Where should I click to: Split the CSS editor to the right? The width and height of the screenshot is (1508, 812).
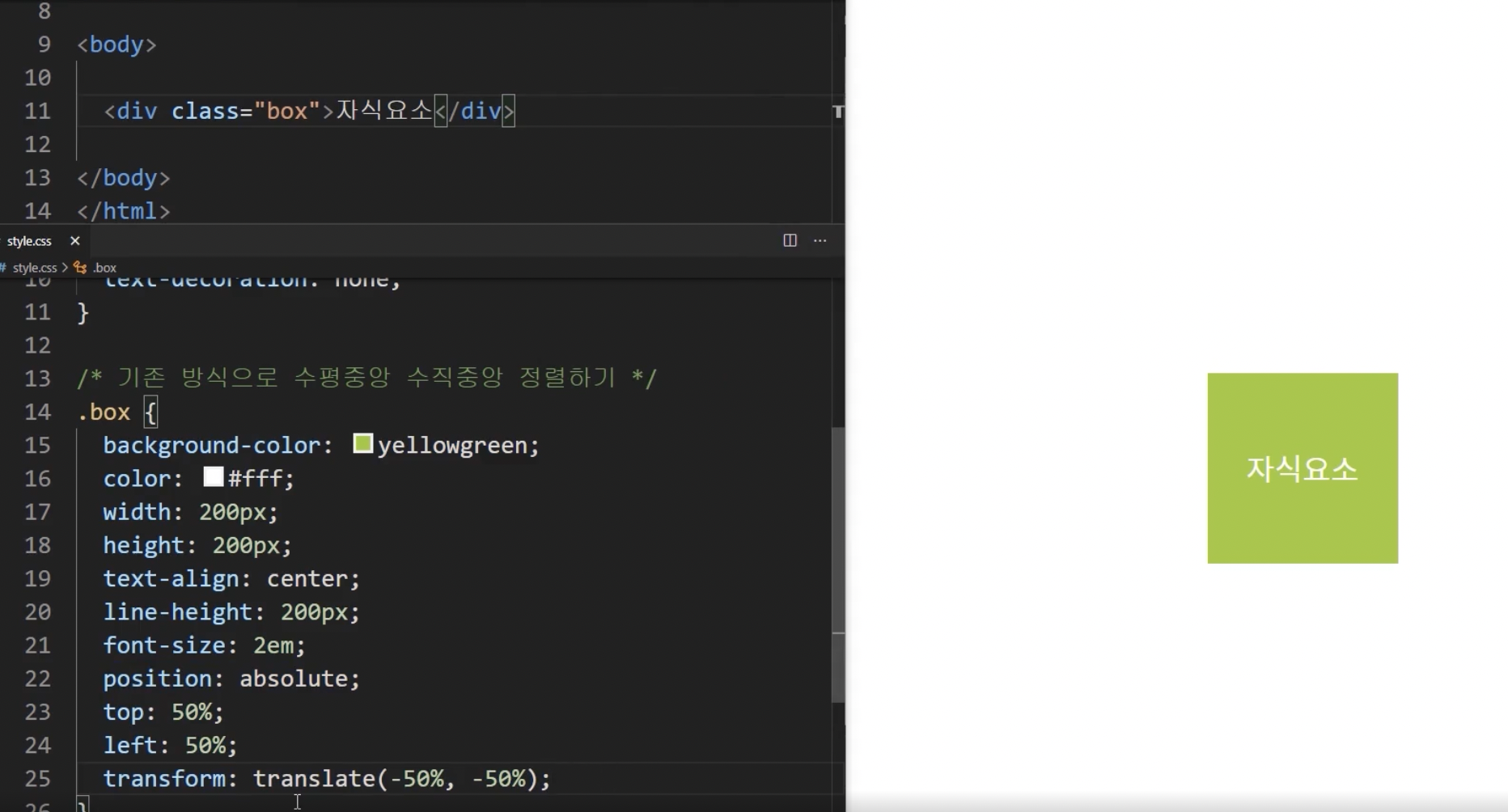tap(790, 240)
